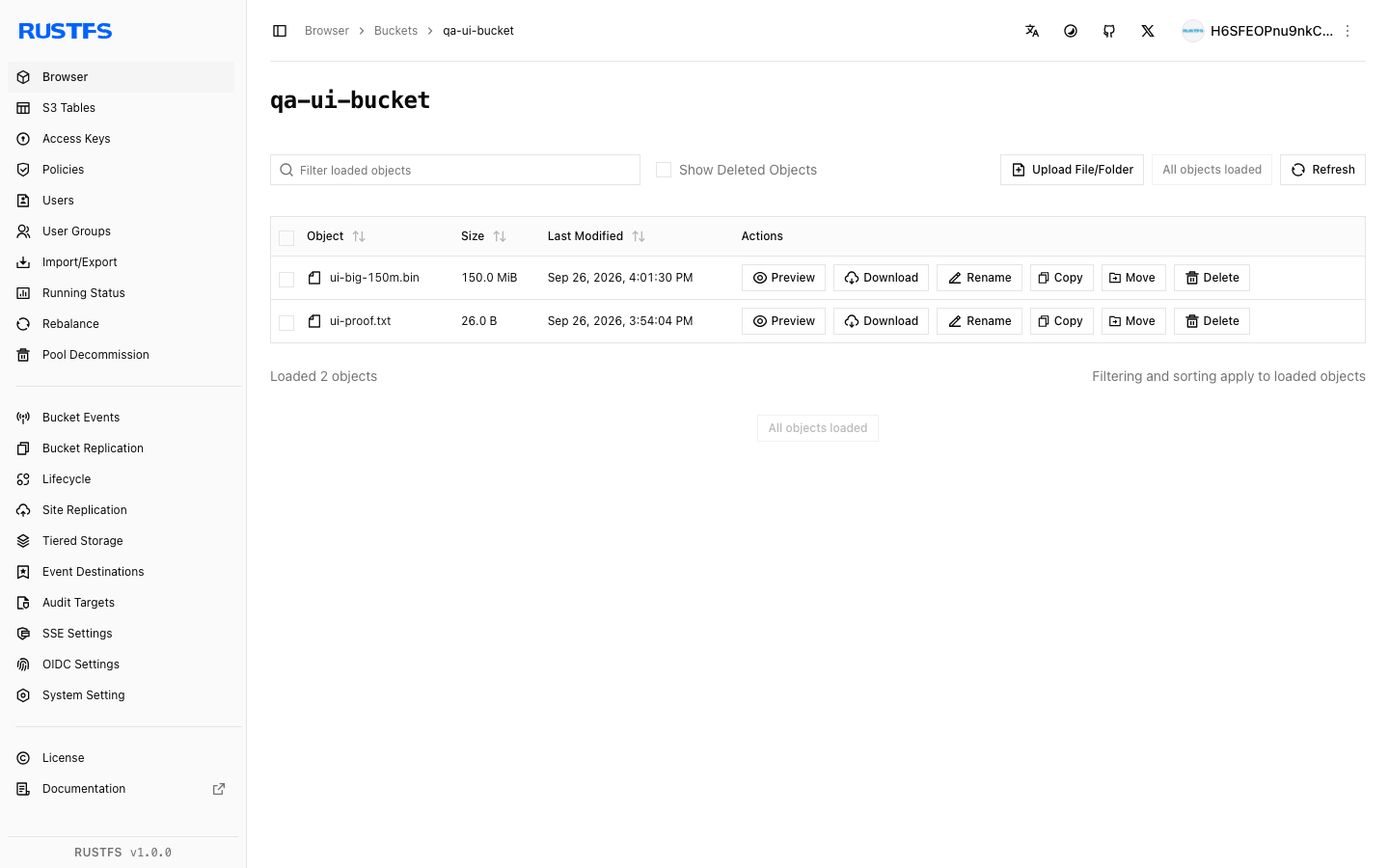The height and width of the screenshot is (868, 1389).
Task: Sort by Size column arrows
Action: point(500,236)
